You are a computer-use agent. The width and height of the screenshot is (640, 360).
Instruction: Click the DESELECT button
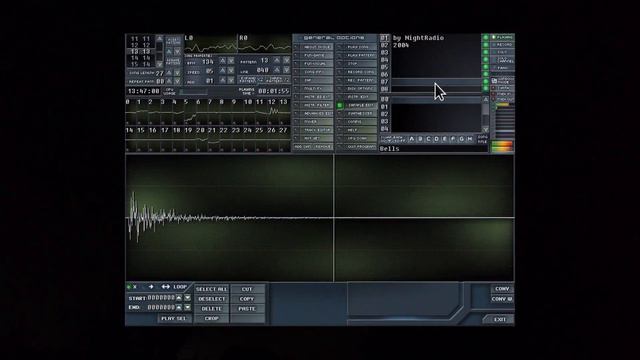pos(211,299)
